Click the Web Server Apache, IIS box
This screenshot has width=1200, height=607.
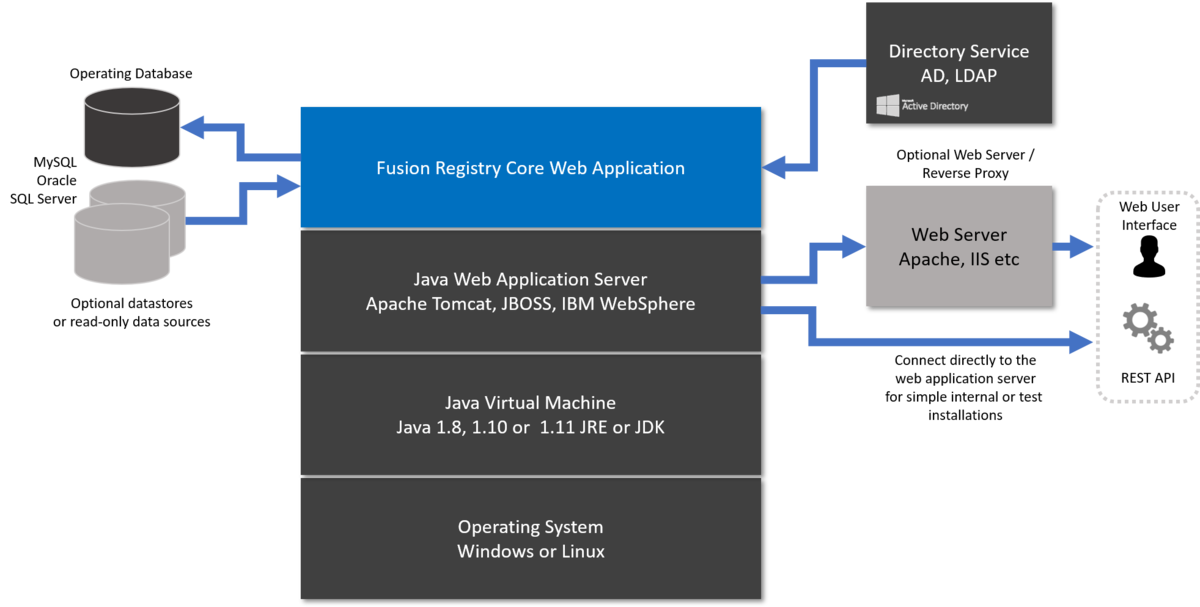coord(958,246)
